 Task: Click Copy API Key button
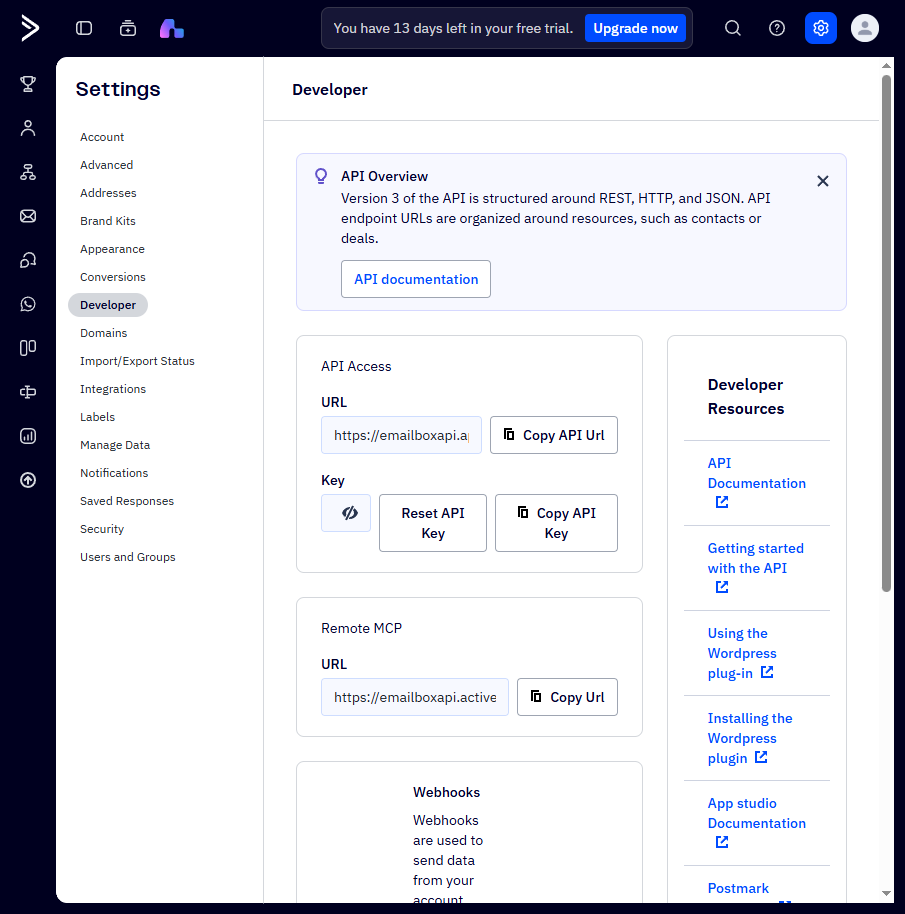(557, 523)
